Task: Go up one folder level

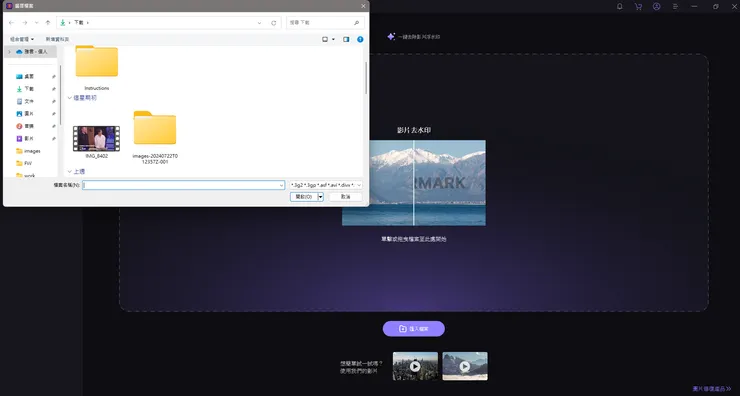Action: (x=48, y=23)
